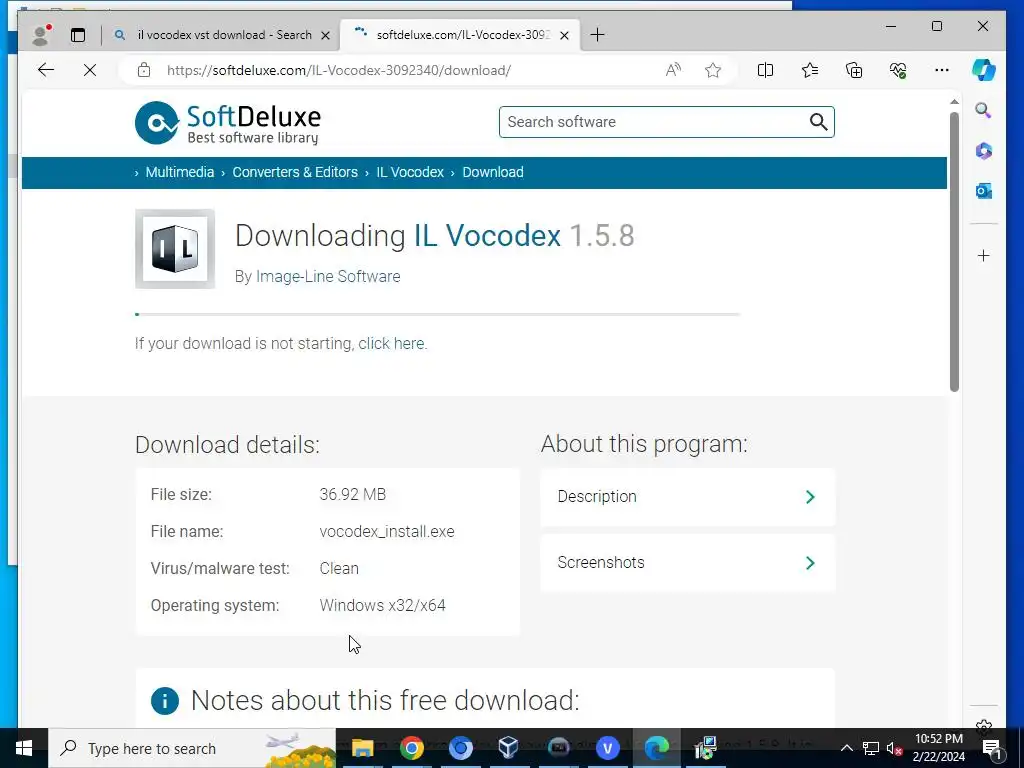Click the IL Vocodex program icon
The width and height of the screenshot is (1024, 768).
click(174, 249)
